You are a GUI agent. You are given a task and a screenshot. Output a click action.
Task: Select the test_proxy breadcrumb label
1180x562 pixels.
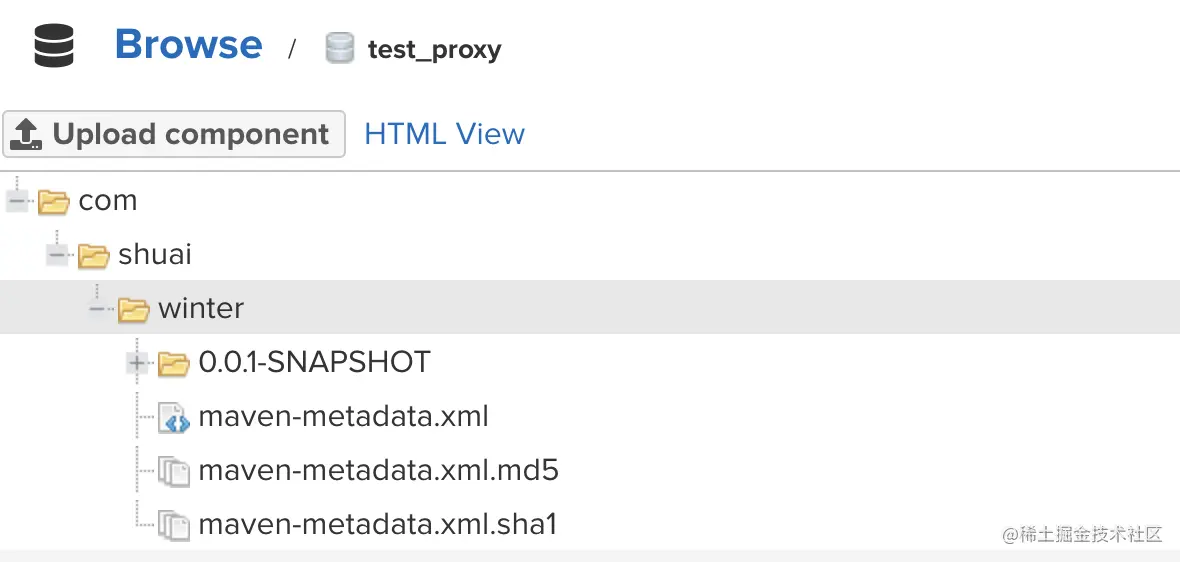[434, 50]
